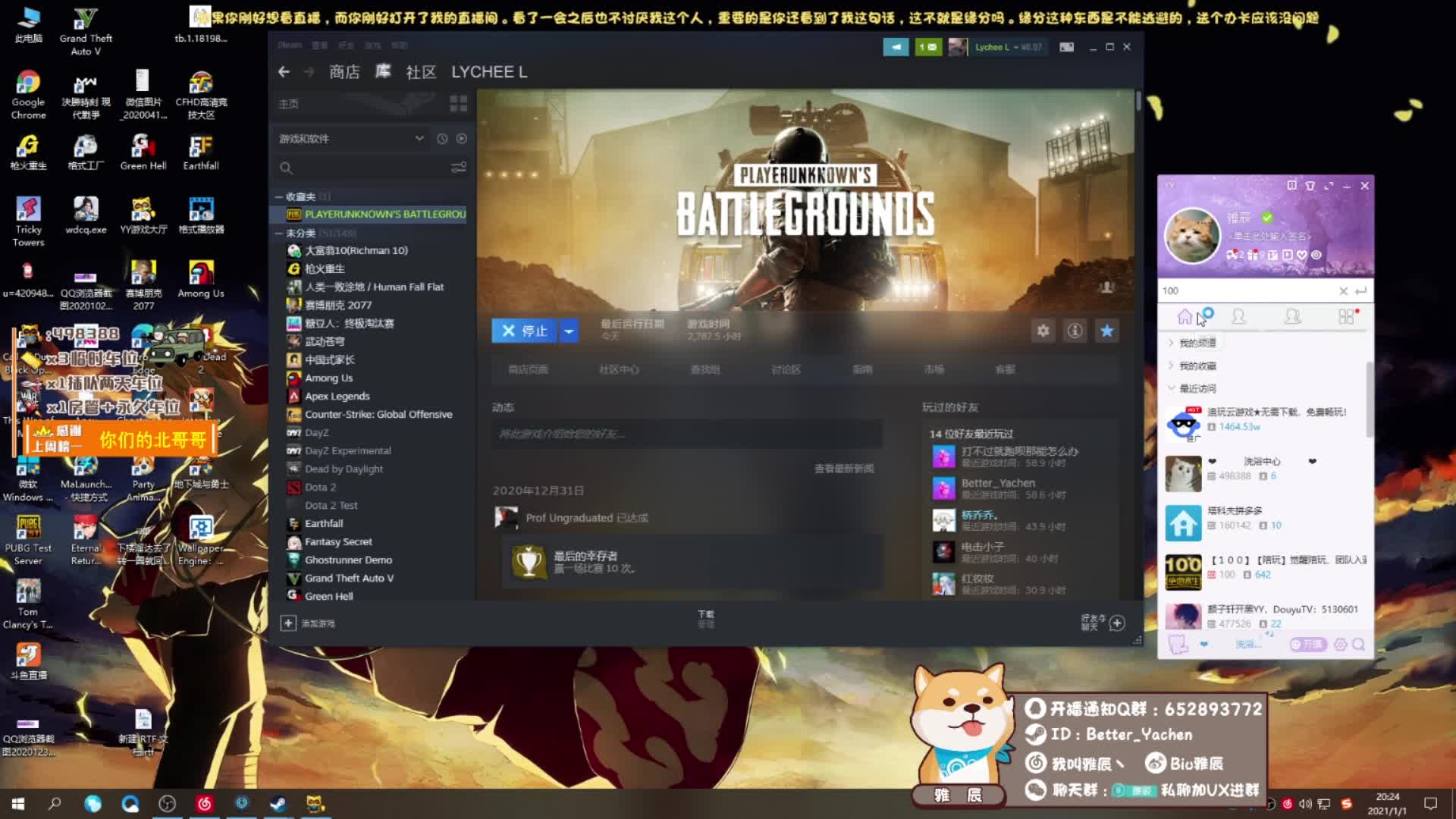Open the stop button dropdown arrow
1456x819 pixels.
[569, 331]
